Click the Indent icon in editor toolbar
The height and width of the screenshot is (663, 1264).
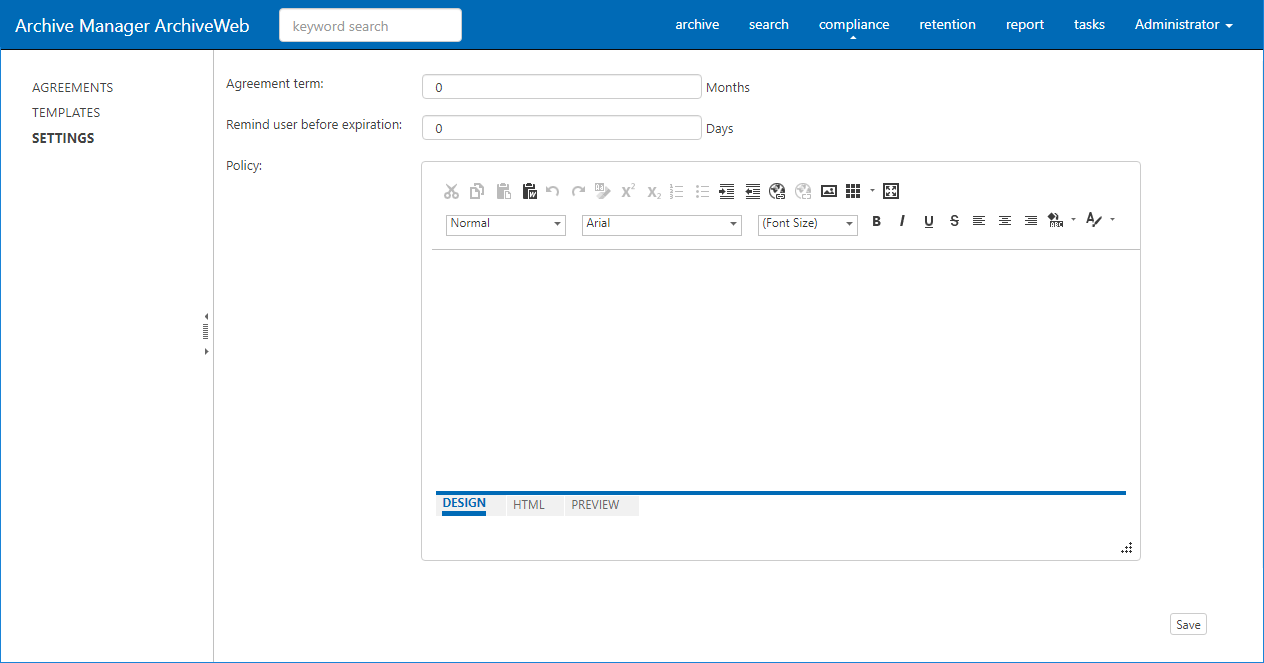(x=727, y=191)
